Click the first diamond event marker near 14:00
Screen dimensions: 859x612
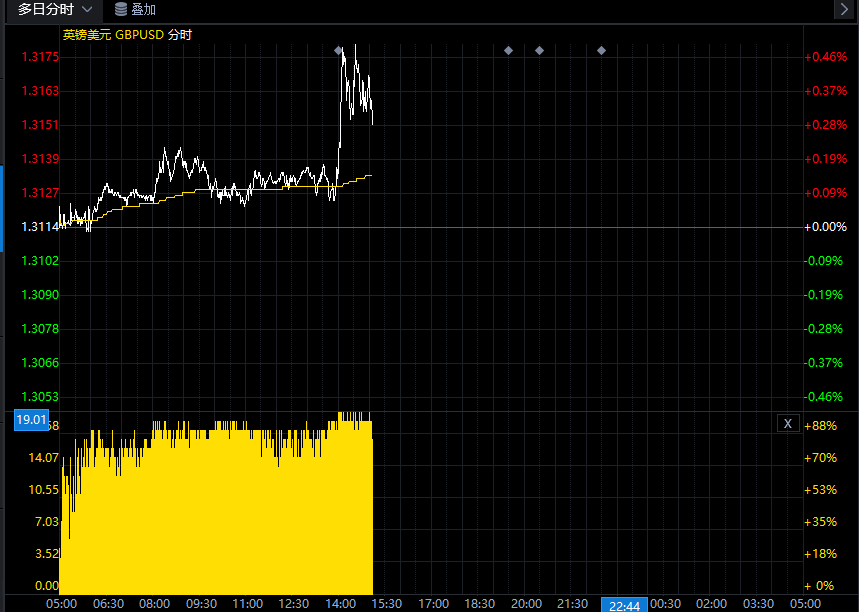(x=339, y=50)
